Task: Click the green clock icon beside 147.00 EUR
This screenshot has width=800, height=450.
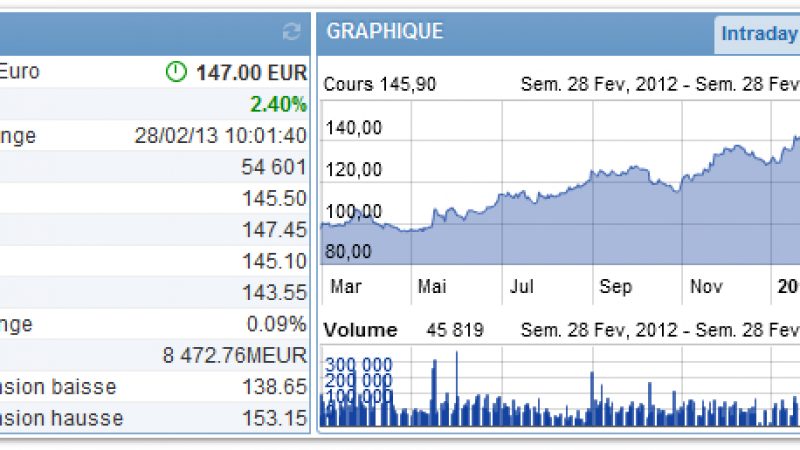Action: coord(176,72)
